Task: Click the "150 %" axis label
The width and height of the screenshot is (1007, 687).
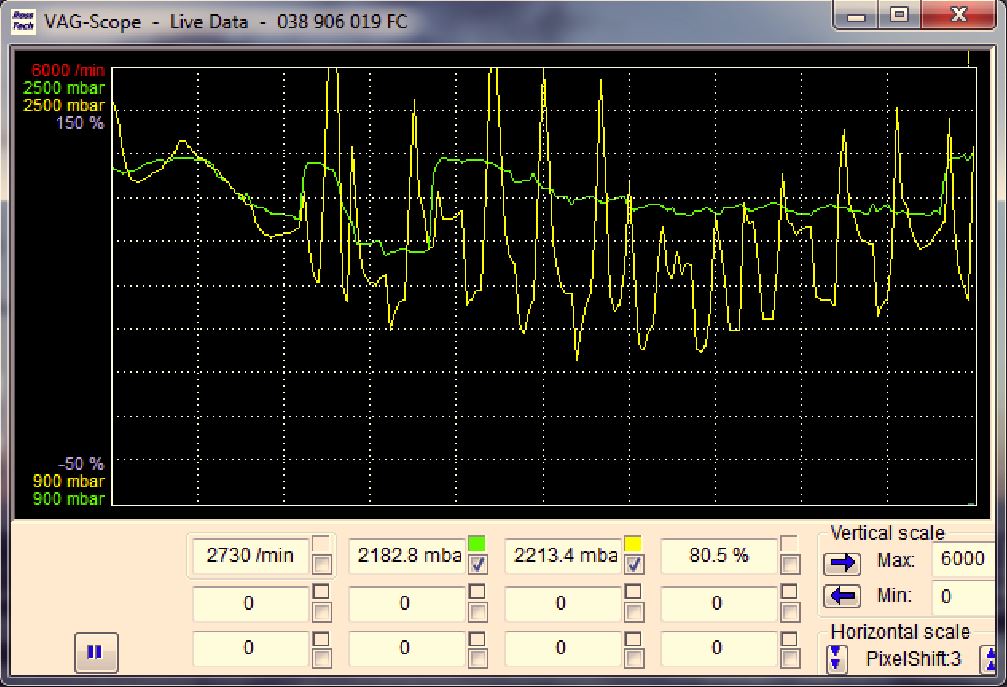Action: tap(80, 123)
